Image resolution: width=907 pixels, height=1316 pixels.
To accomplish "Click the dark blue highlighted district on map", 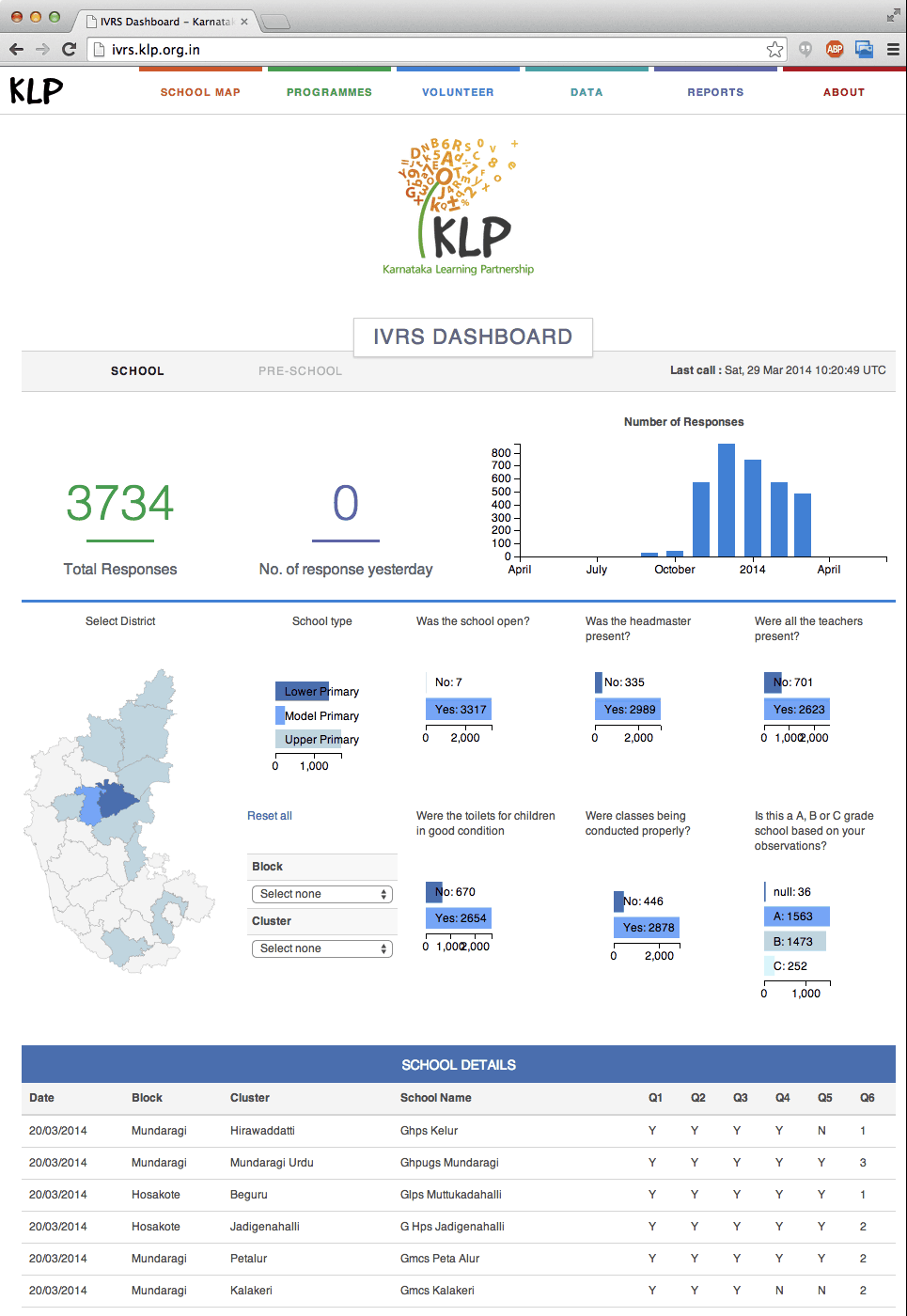I will pos(117,798).
